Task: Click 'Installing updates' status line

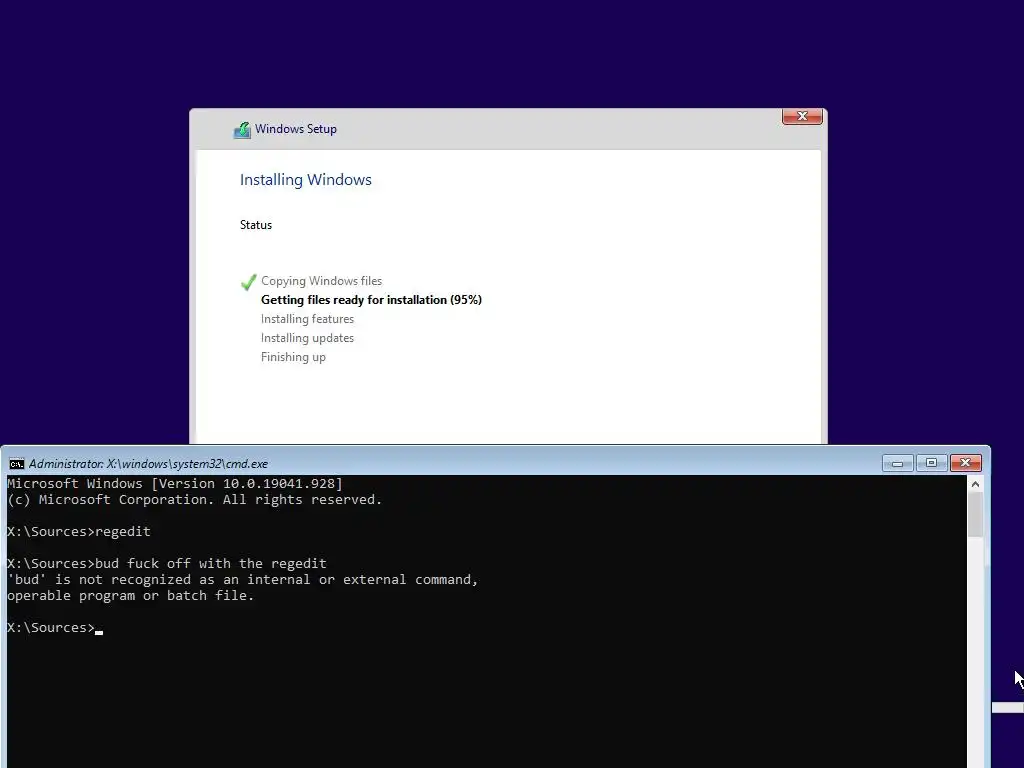Action: pyautogui.click(x=307, y=338)
